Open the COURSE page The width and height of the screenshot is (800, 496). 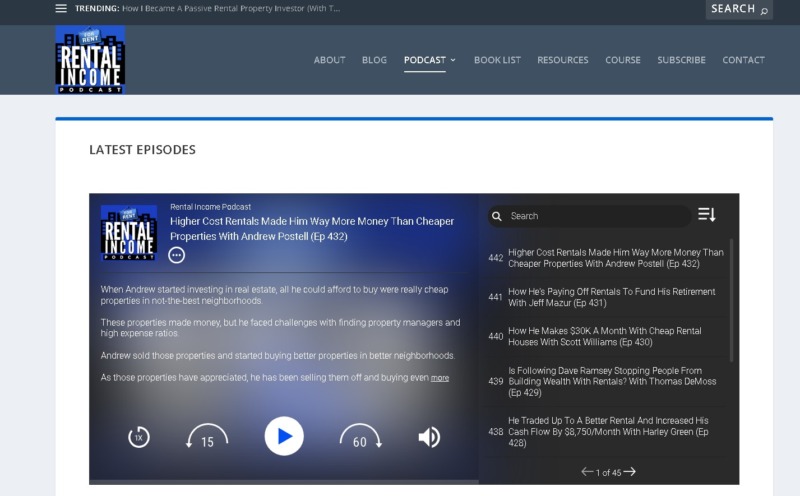tap(623, 60)
